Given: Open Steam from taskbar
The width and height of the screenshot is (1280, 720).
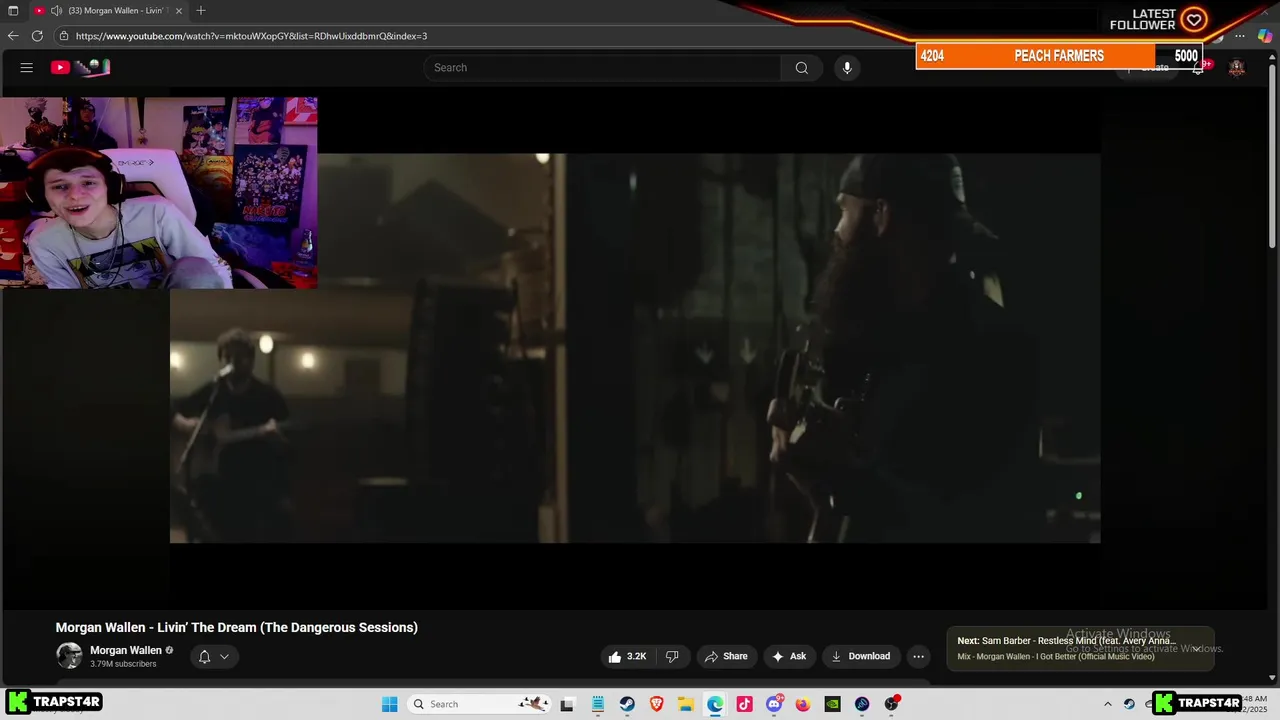Looking at the screenshot, I should [627, 704].
